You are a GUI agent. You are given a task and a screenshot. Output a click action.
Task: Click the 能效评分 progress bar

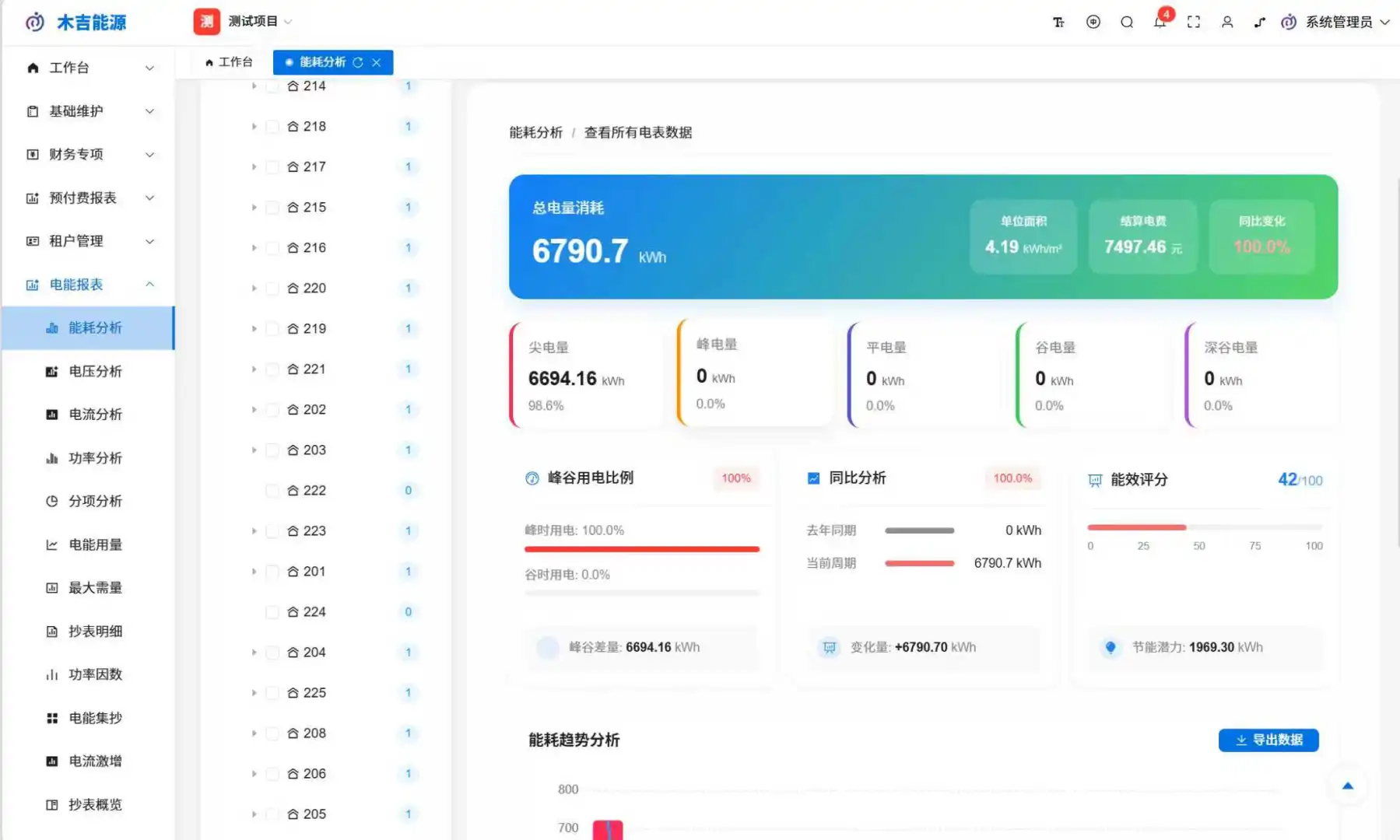[1204, 526]
